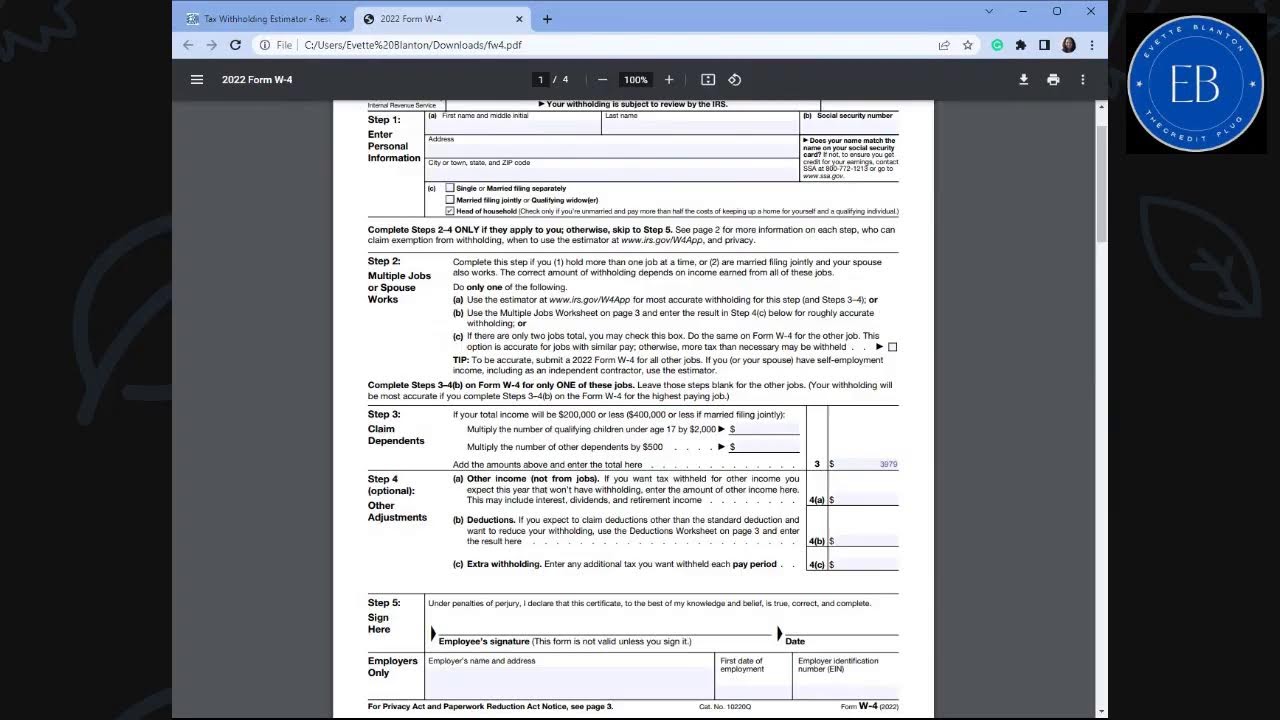Click the 4(a) other income field

point(866,500)
